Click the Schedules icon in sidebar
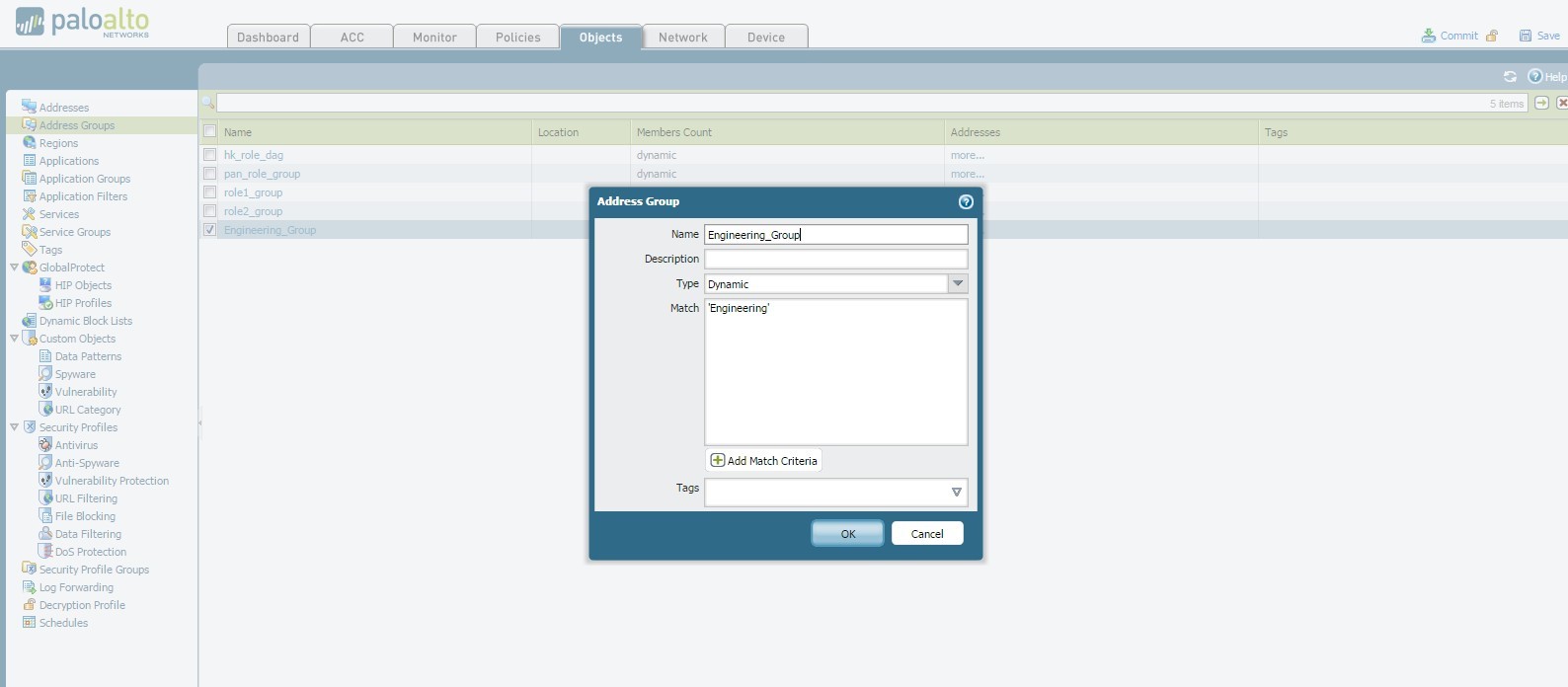Screen dimensions: 1568x687 [x=29, y=622]
